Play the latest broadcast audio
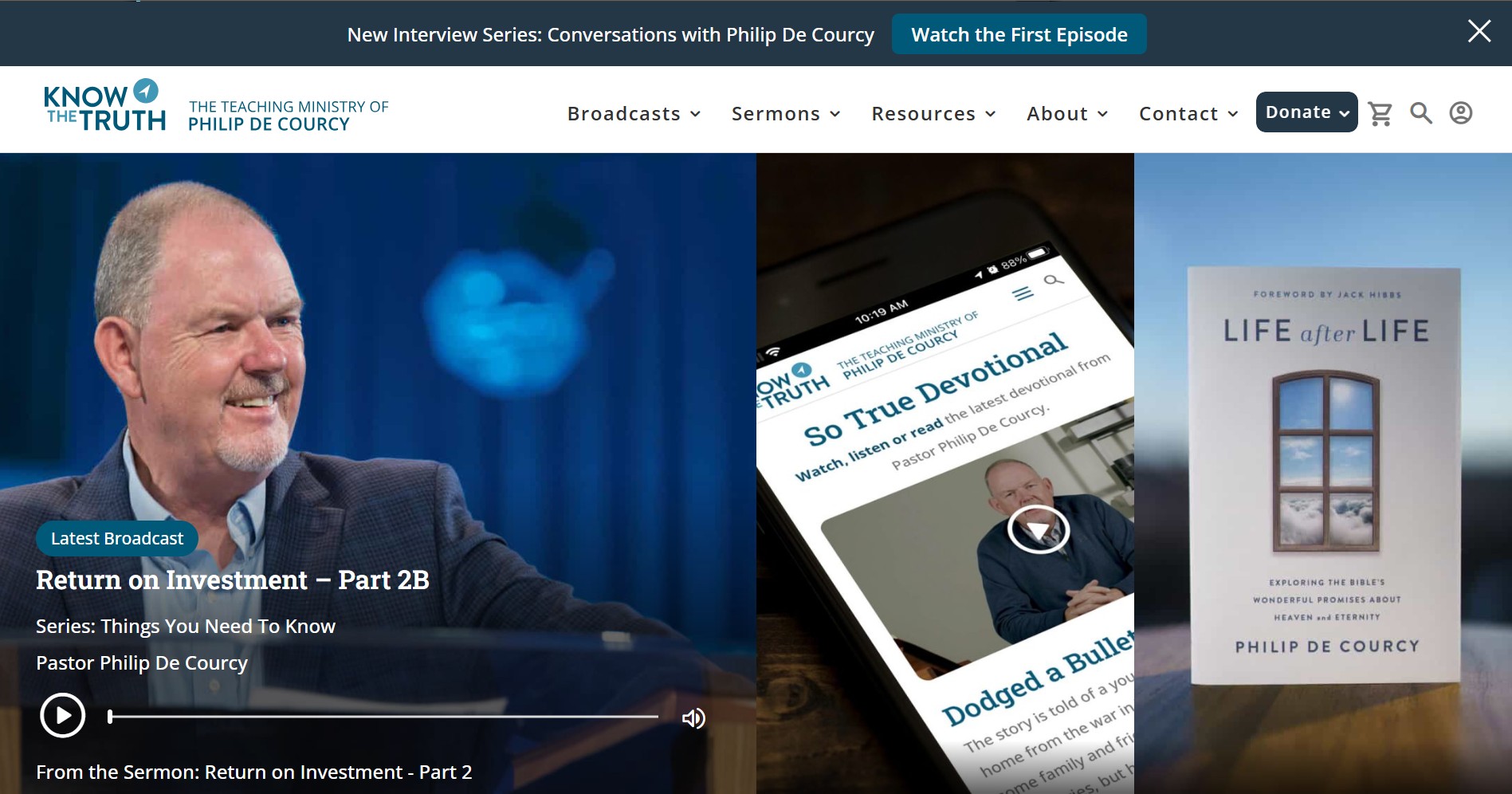Screen dimensions: 1512x794 (x=63, y=715)
